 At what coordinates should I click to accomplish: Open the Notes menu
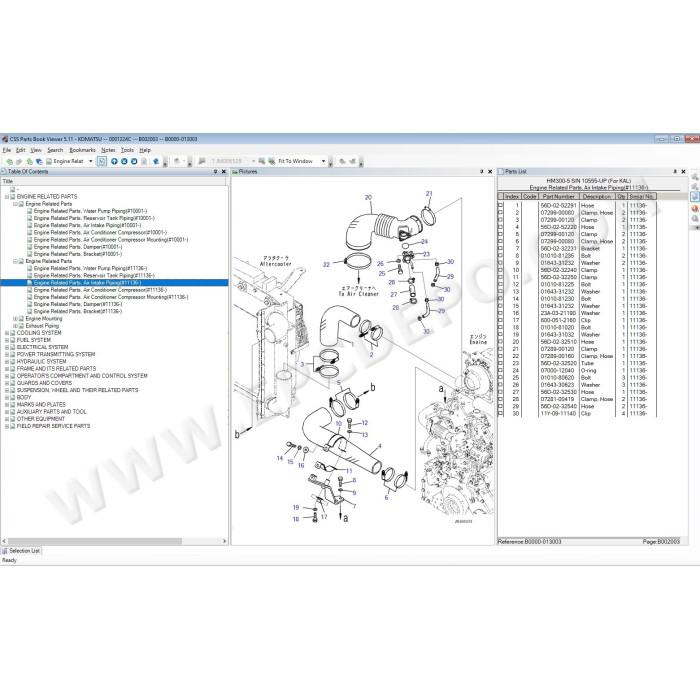click(x=108, y=150)
